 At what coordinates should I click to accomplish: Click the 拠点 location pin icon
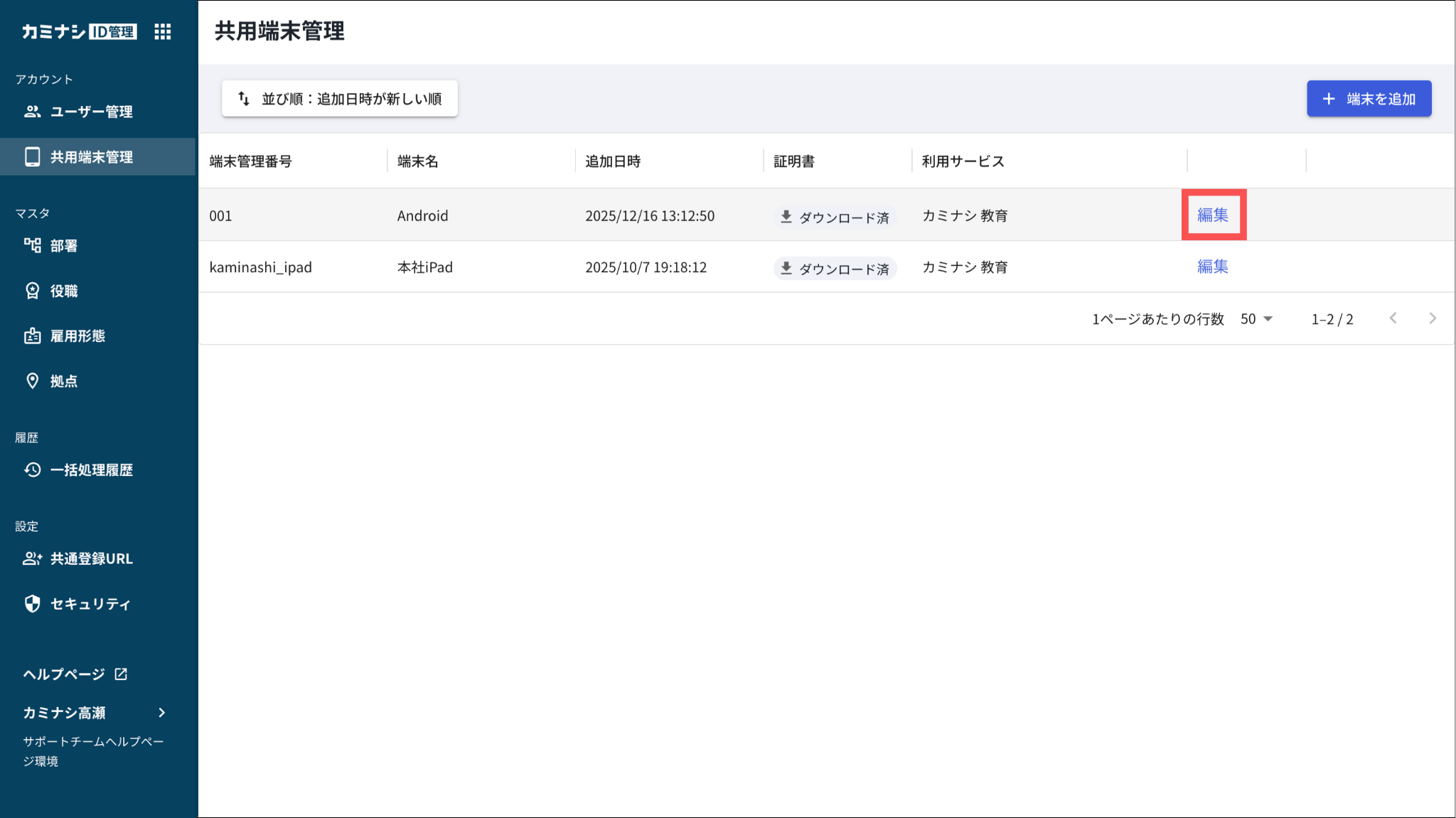pyautogui.click(x=32, y=381)
